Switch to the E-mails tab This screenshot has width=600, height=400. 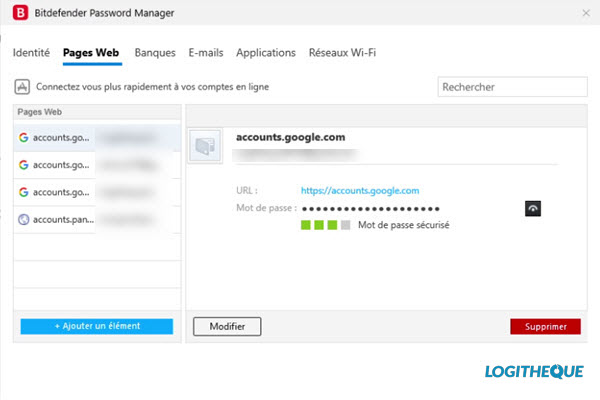pos(206,53)
